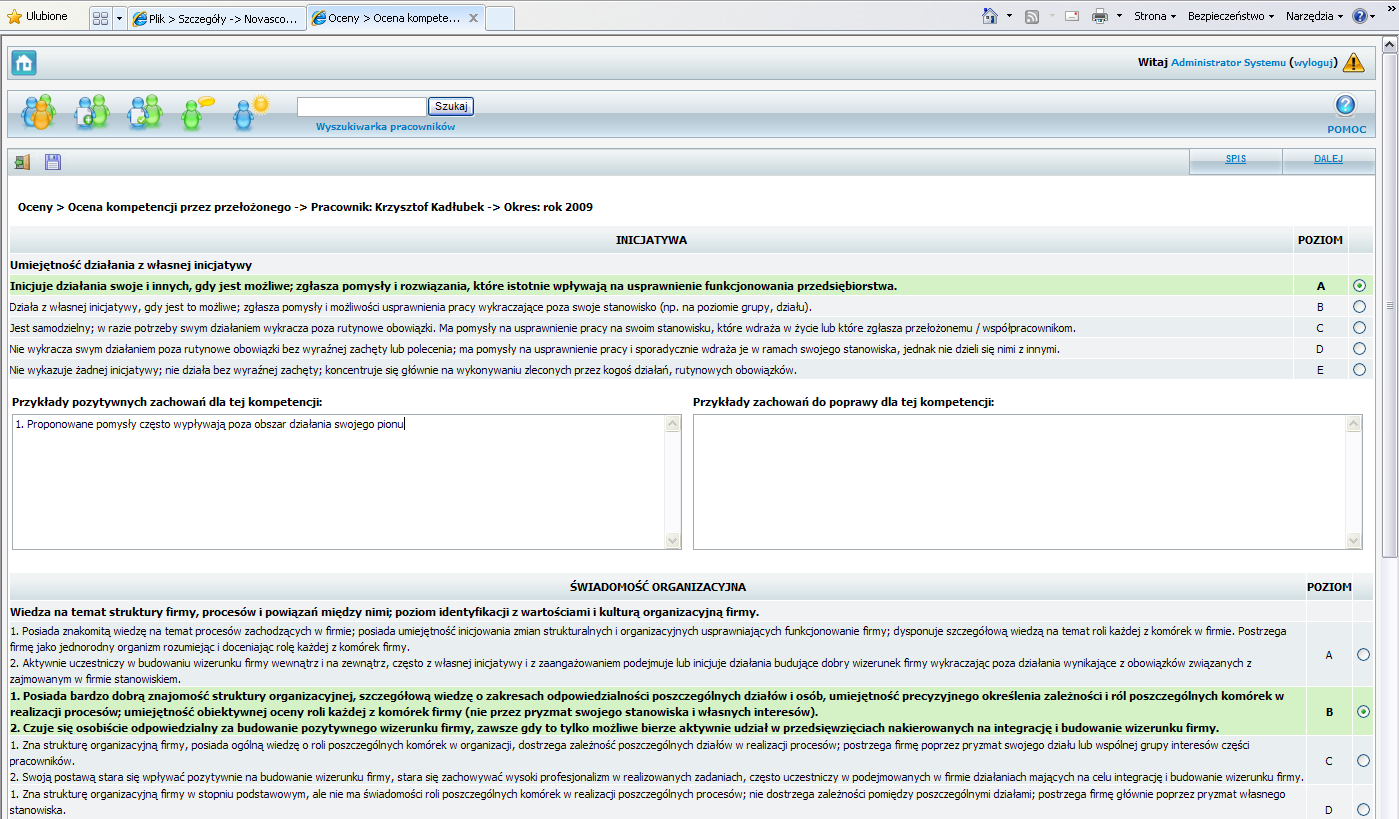Click the three-person group employees icon

pyautogui.click(x=39, y=111)
